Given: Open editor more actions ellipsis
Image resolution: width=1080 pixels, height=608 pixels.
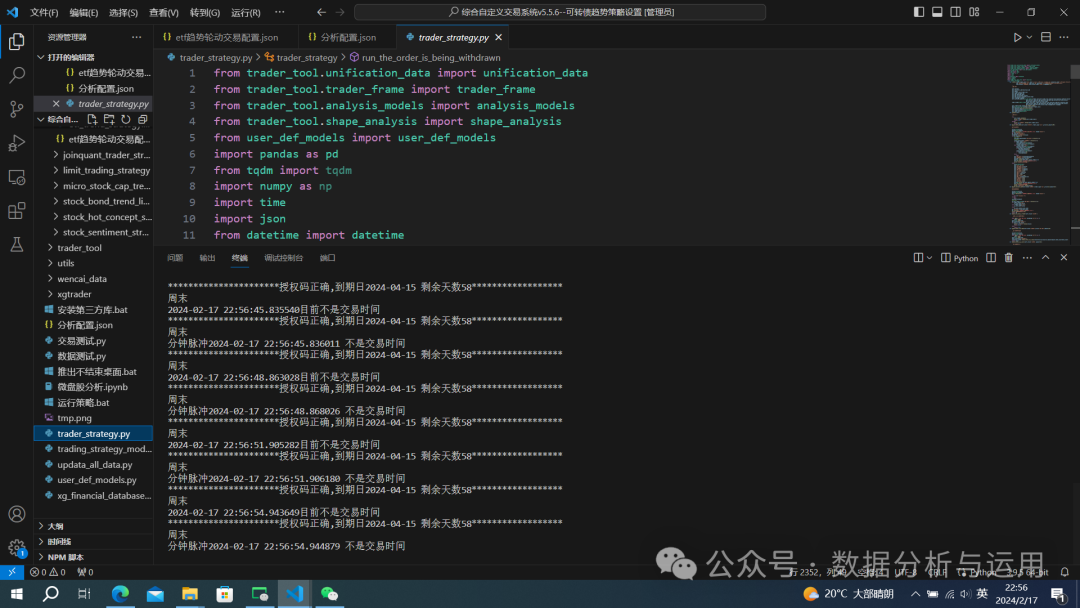Looking at the screenshot, I should tap(1063, 37).
